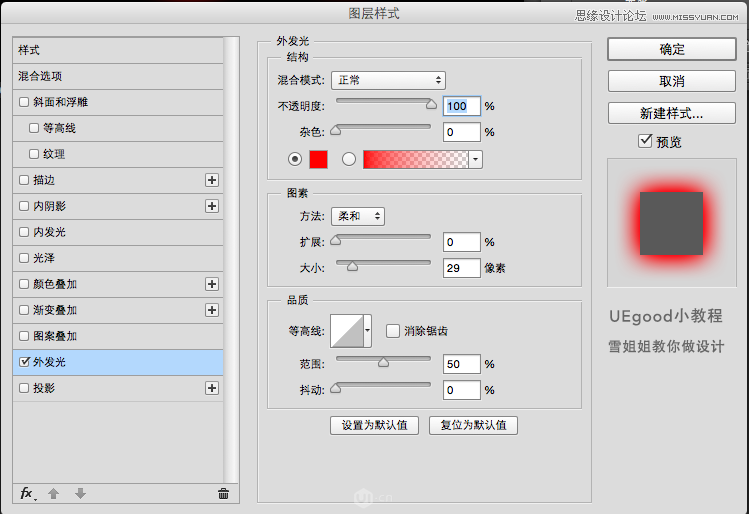The image size is (749, 514).
Task: Open the 混合模式 dropdown showing 正常
Action: pos(388,80)
